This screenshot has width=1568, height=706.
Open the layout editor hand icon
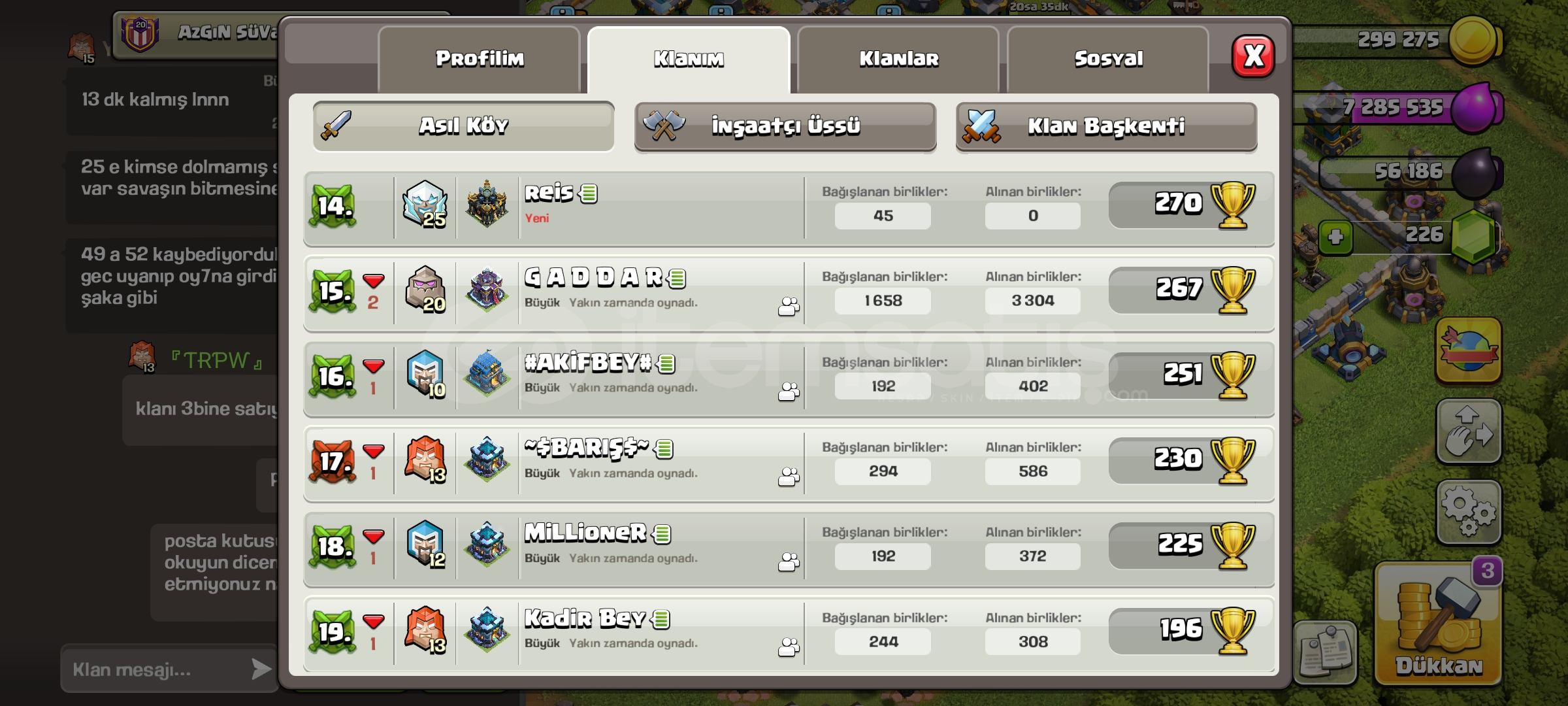click(x=1468, y=431)
